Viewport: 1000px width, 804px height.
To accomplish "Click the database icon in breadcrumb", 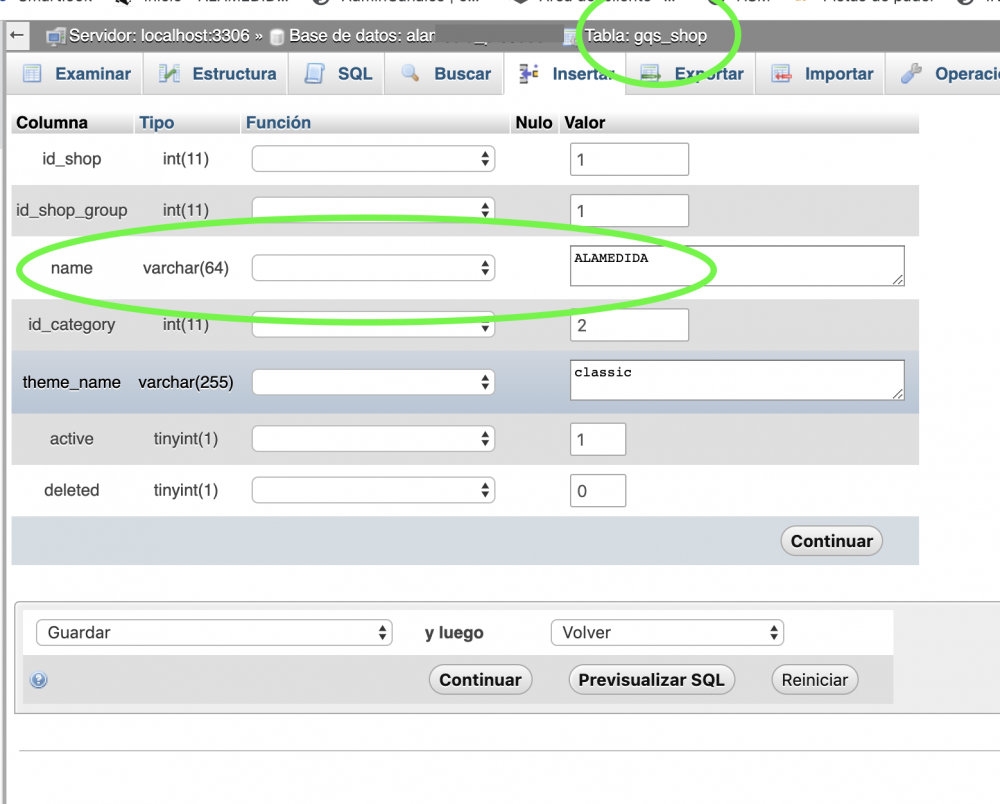I will (277, 37).
